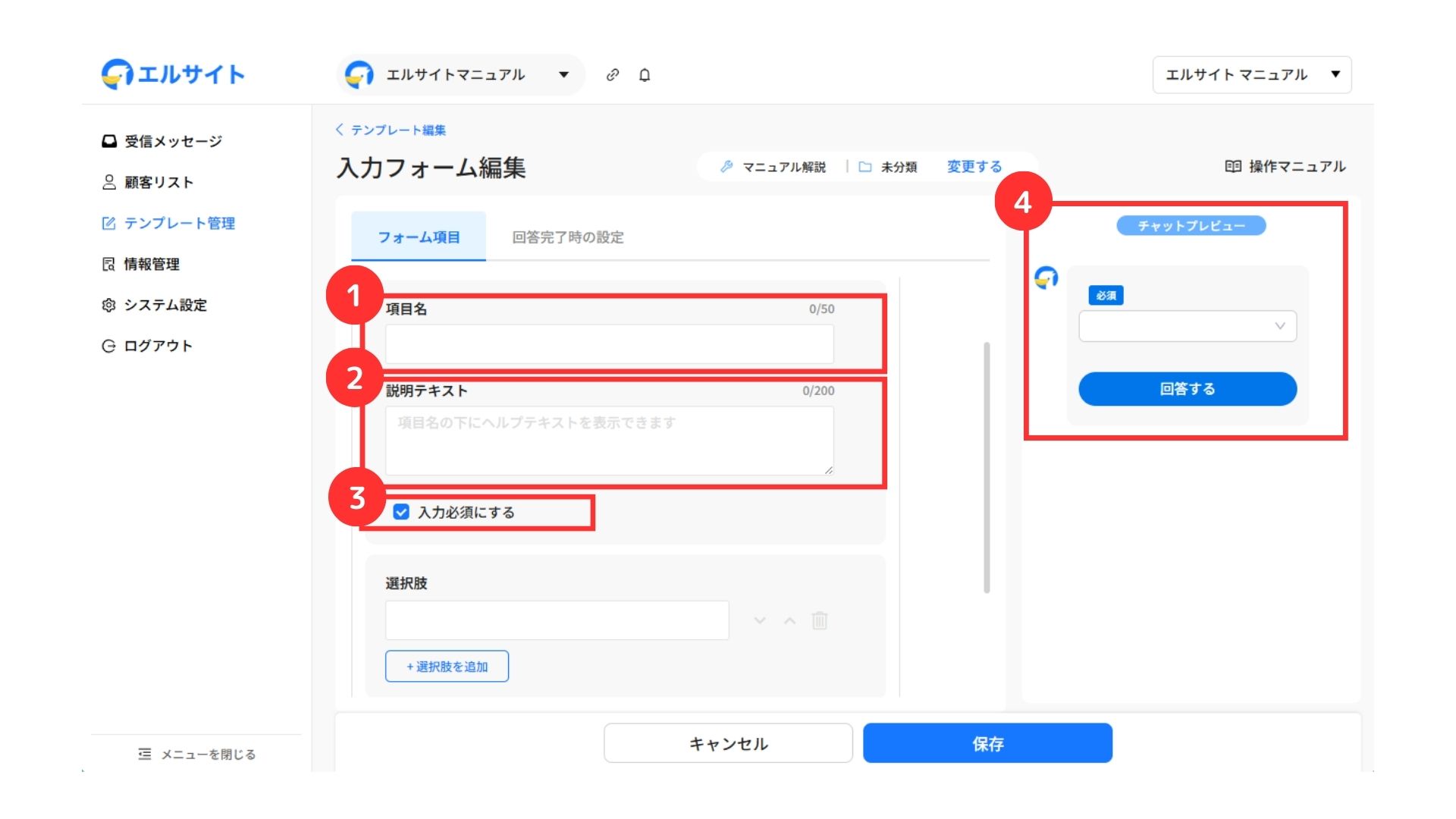
Task: Open the chat preview select box
Action: click(x=1187, y=326)
